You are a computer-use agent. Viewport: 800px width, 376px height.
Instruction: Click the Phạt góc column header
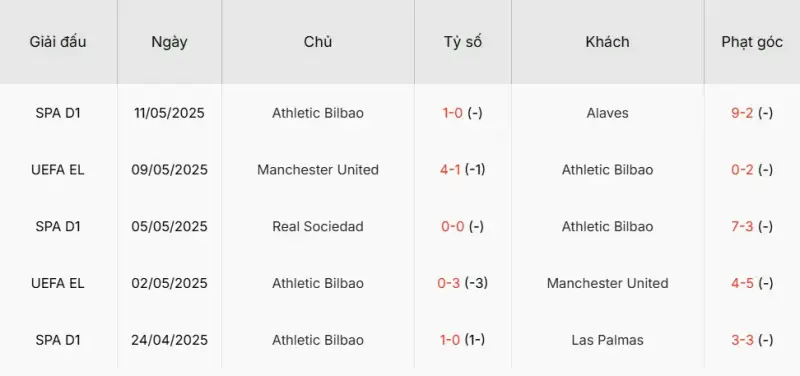point(752,42)
